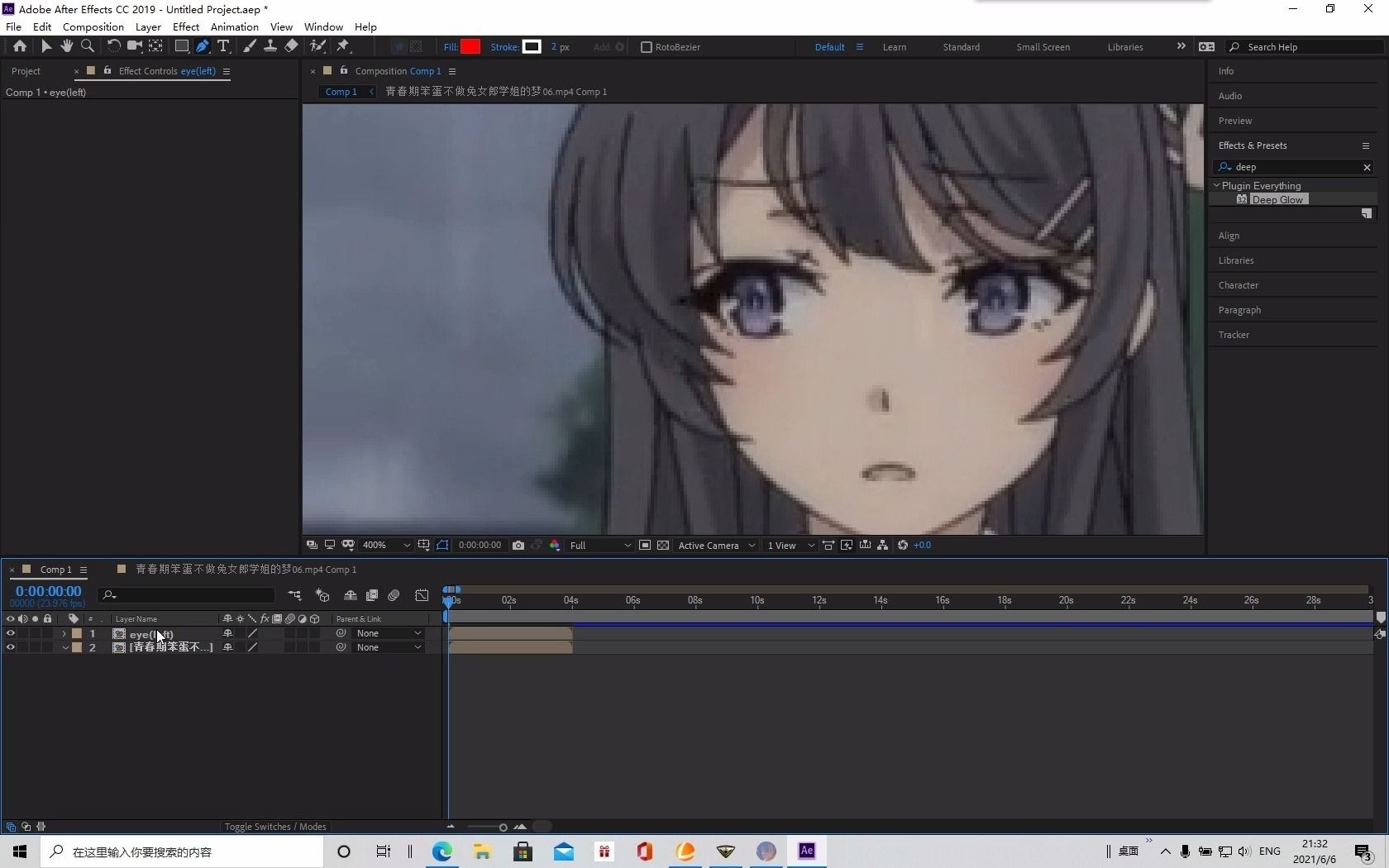Screen dimensions: 1389x868
Task: Click the Region of Interest icon
Action: pos(644,545)
